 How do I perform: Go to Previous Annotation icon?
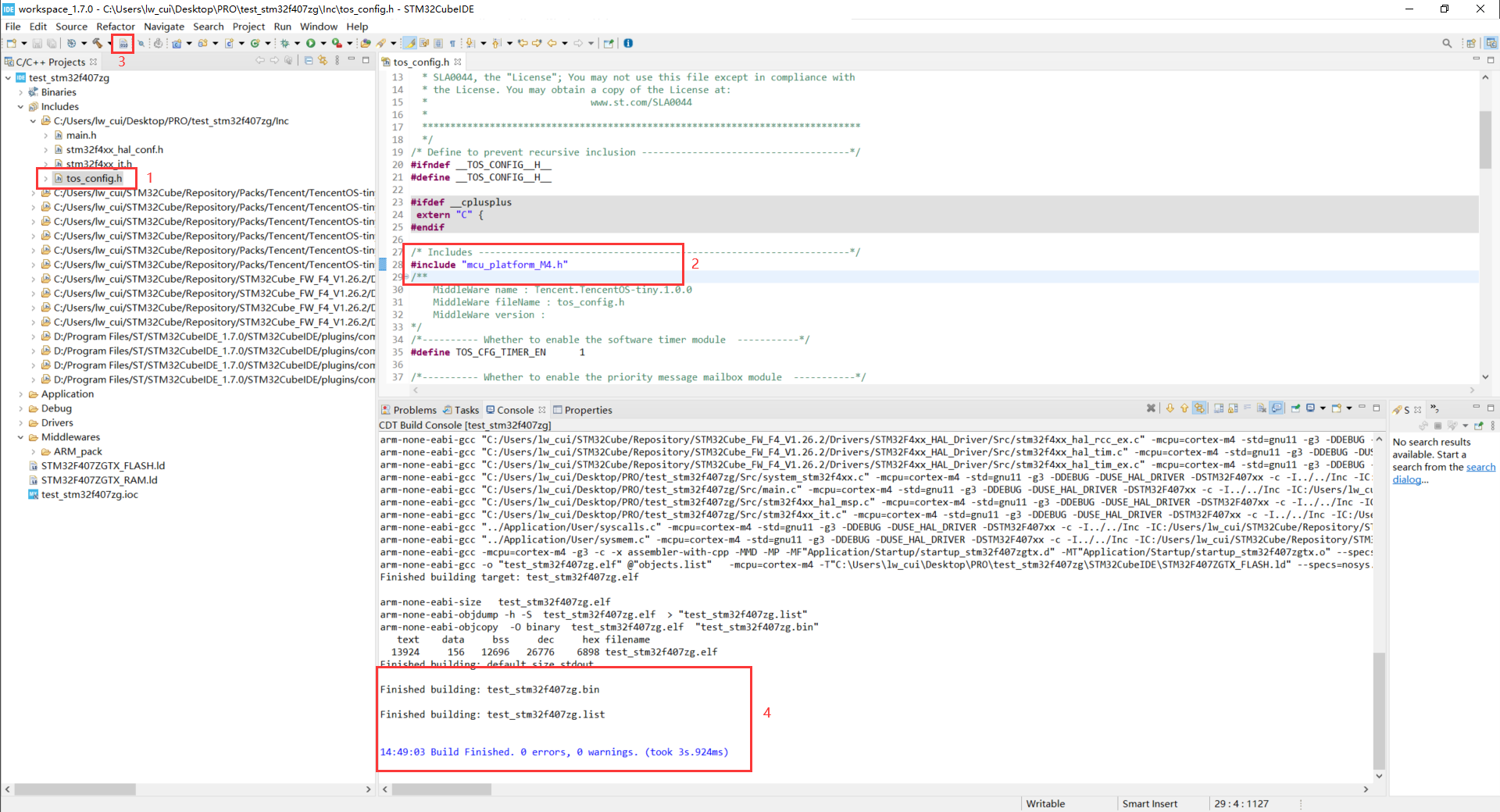pos(496,43)
